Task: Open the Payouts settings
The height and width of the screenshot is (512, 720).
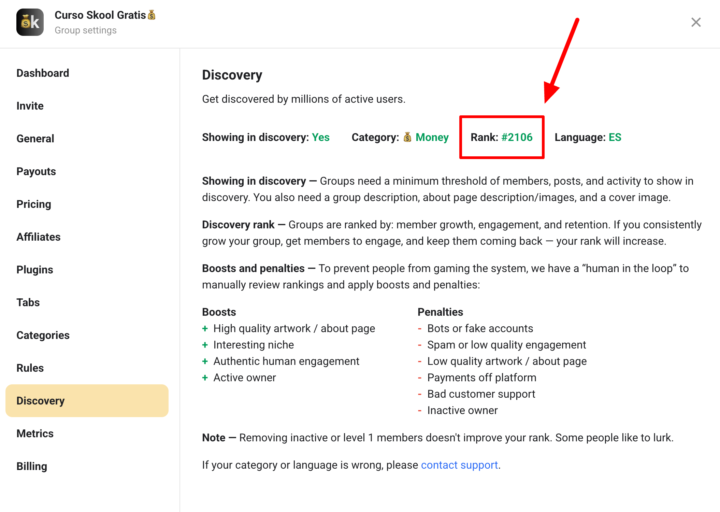Action: click(x=36, y=172)
